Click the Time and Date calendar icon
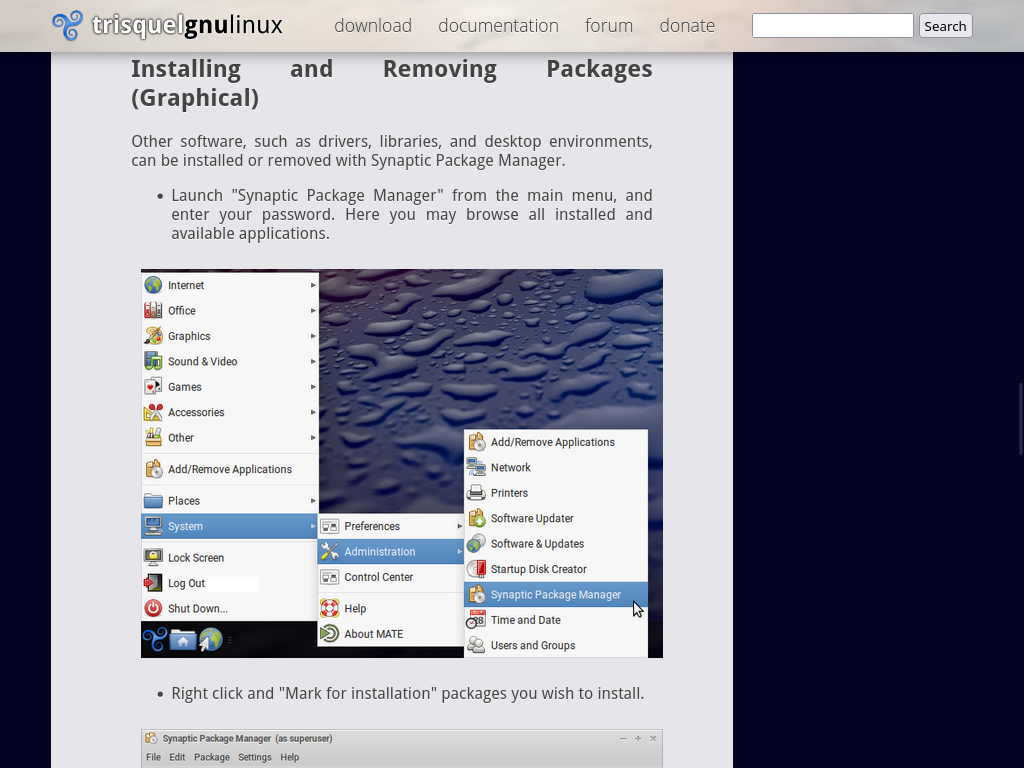Viewport: 1024px width, 768px height. [477, 620]
